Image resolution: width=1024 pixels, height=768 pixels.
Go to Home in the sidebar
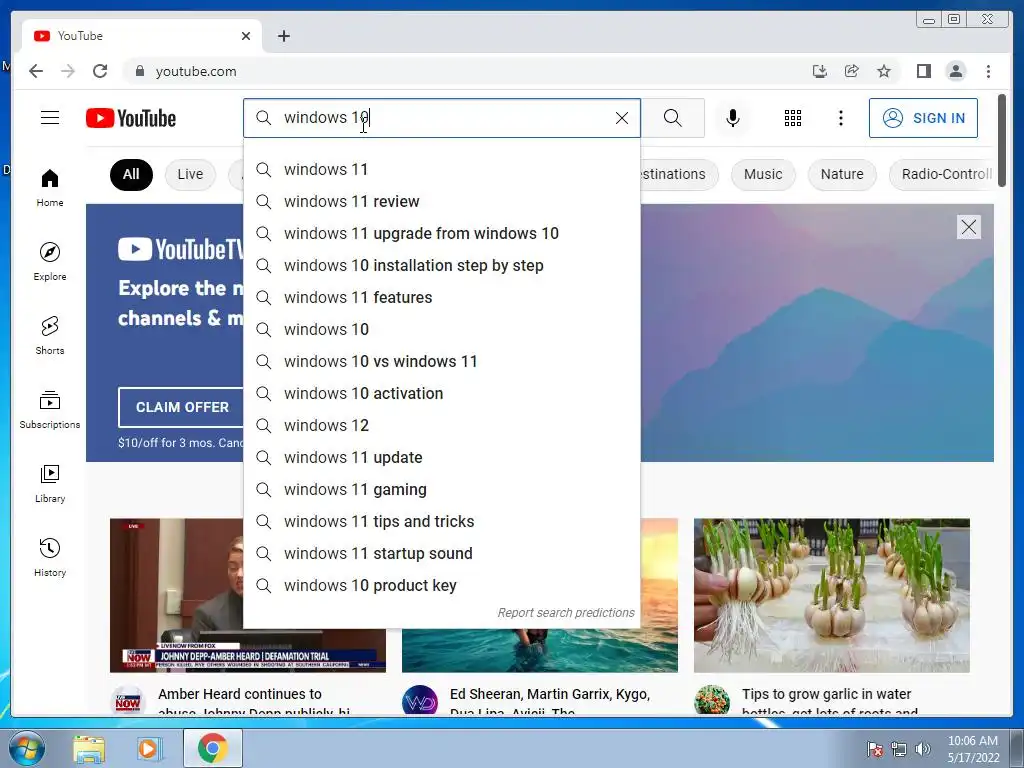(50, 188)
